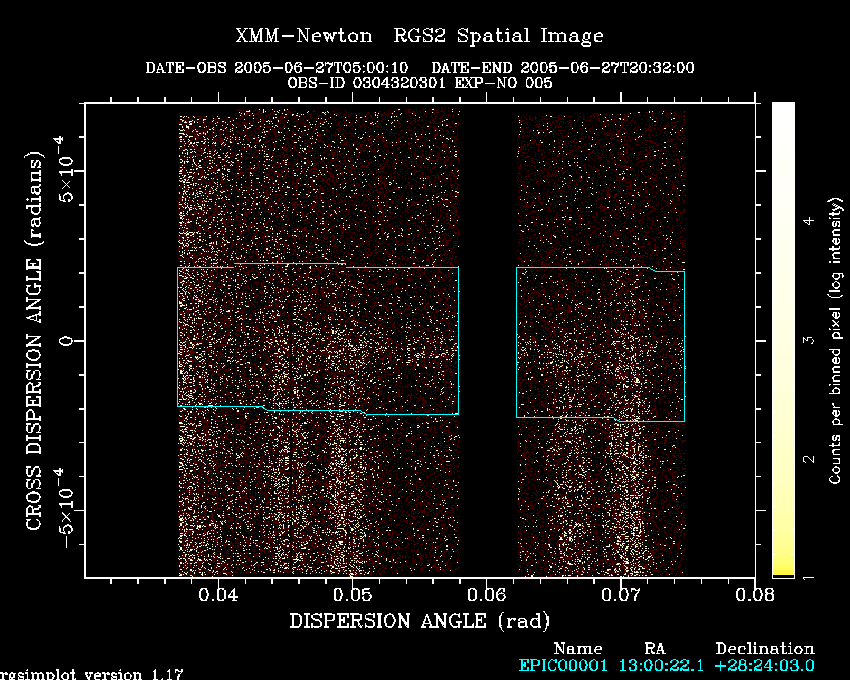
Task: Select the DATE-OBS 2005-06-27T05:00:10 text
Action: point(276,68)
